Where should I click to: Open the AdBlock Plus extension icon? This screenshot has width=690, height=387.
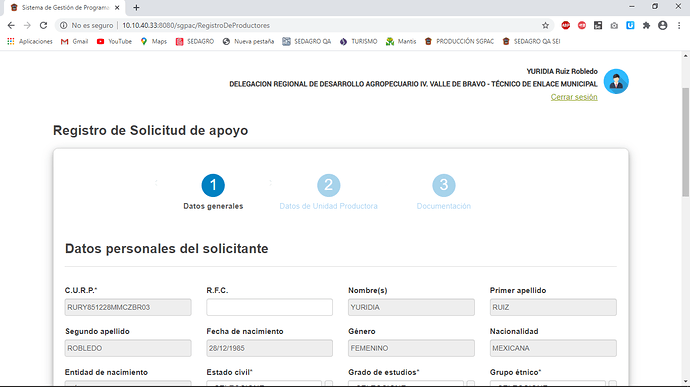[565, 26]
